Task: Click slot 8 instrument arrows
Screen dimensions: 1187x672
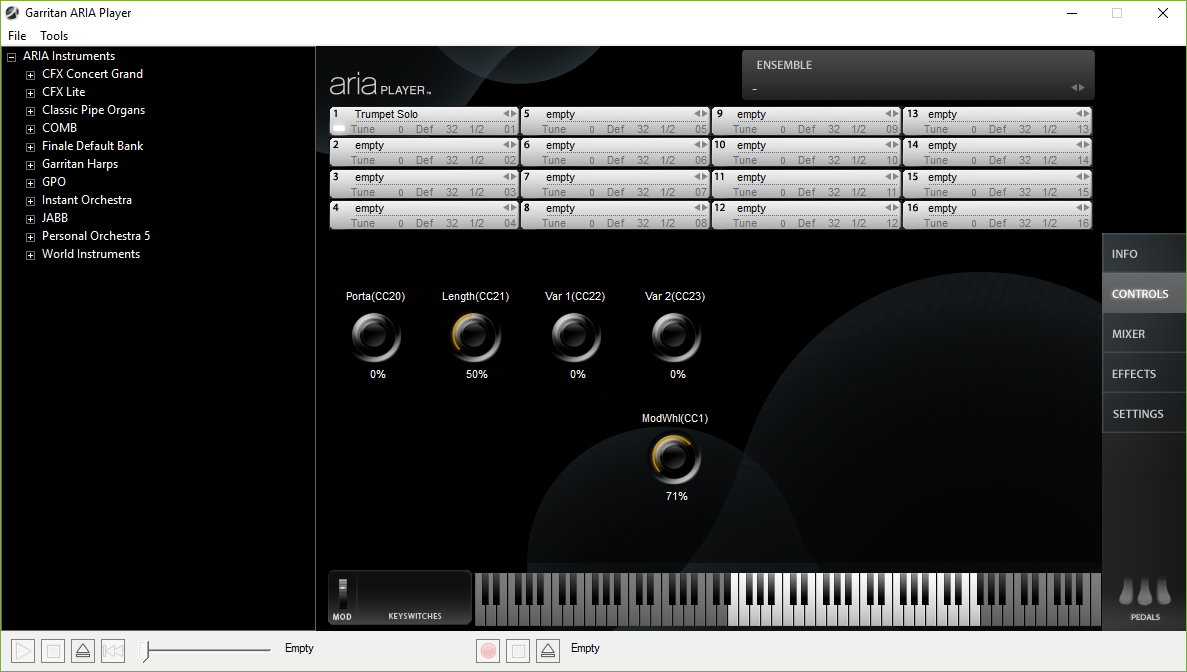Action: coord(701,207)
